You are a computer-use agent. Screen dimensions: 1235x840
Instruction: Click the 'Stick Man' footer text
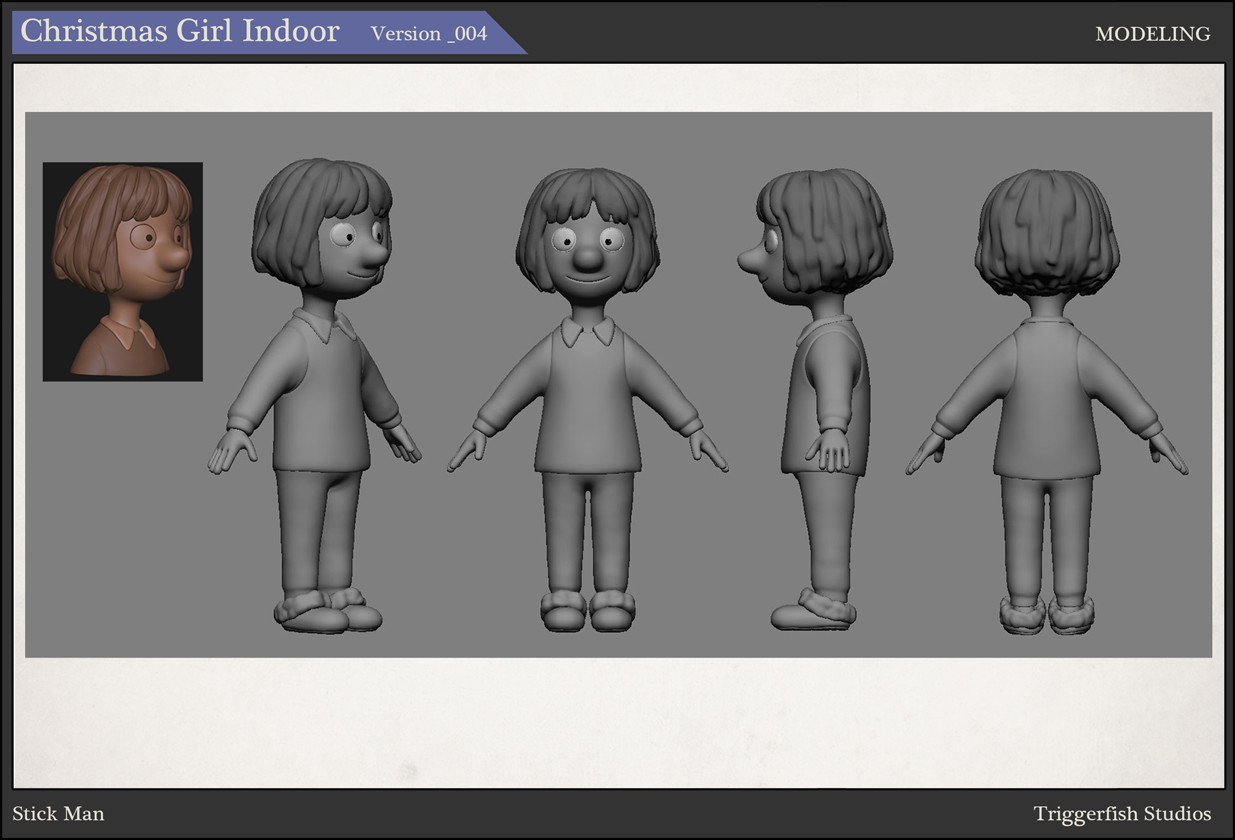coord(58,813)
